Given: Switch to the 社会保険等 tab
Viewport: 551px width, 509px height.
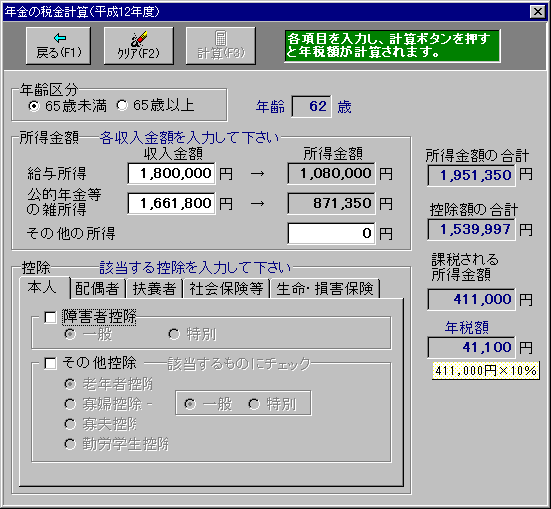Looking at the screenshot, I should [226, 289].
